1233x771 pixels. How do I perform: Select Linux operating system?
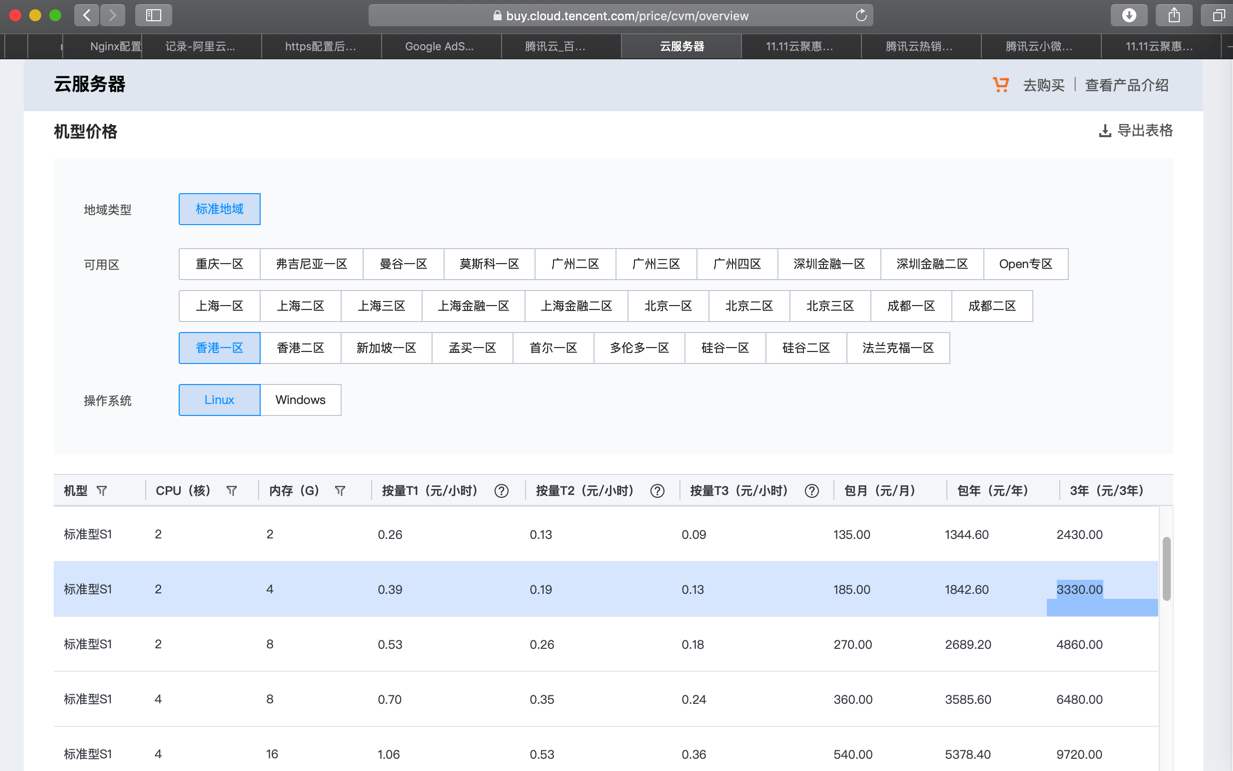coord(219,400)
